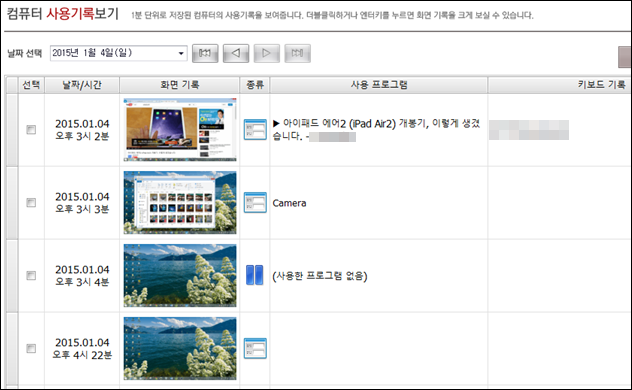Screen dimensions: 632x390
Task: Click blue idle icon for 오후 3시 4분 row
Action: coord(255,275)
